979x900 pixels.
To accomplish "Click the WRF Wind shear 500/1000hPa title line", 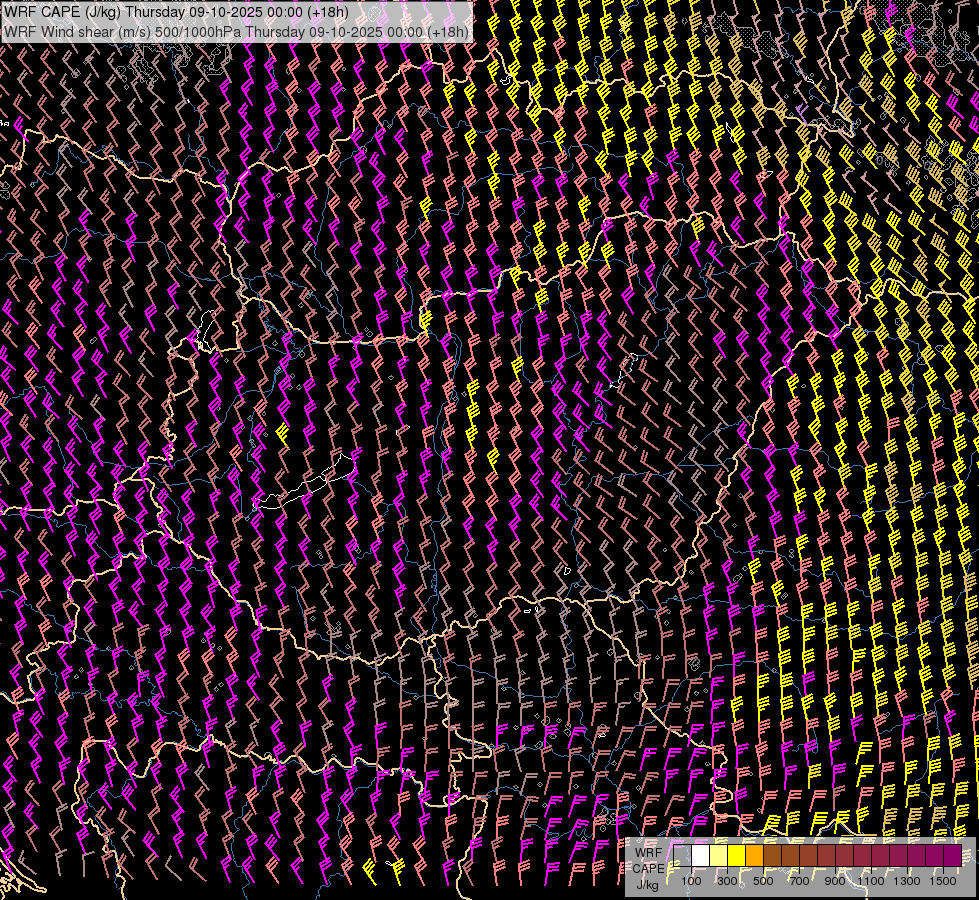I will (236, 31).
